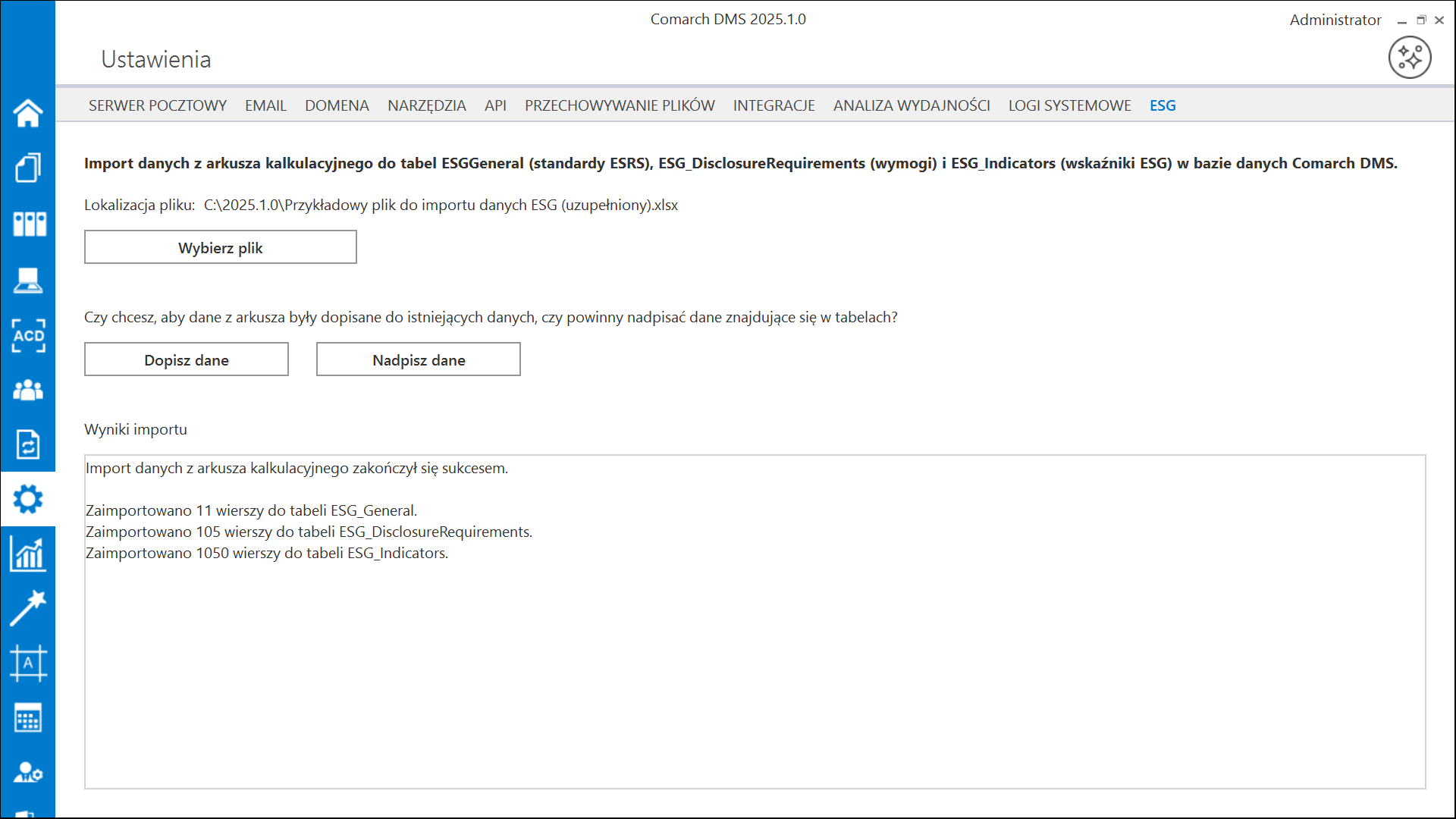The width and height of the screenshot is (1456, 819).
Task: Go to the API tab
Action: [x=495, y=105]
